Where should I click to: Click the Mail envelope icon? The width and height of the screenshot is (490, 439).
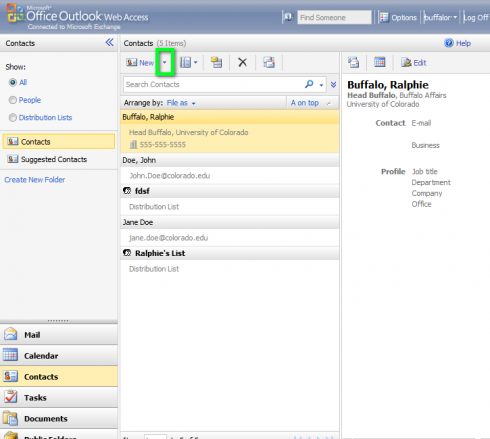[11, 334]
